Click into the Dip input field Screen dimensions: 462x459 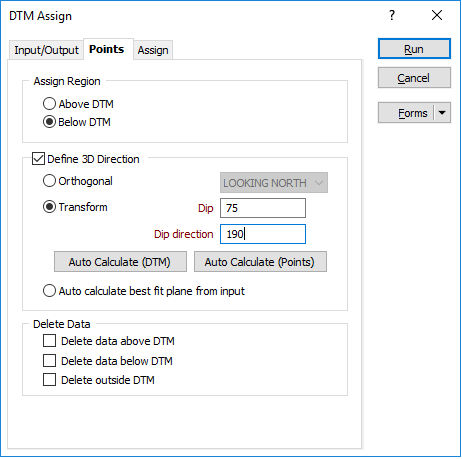coord(263,208)
